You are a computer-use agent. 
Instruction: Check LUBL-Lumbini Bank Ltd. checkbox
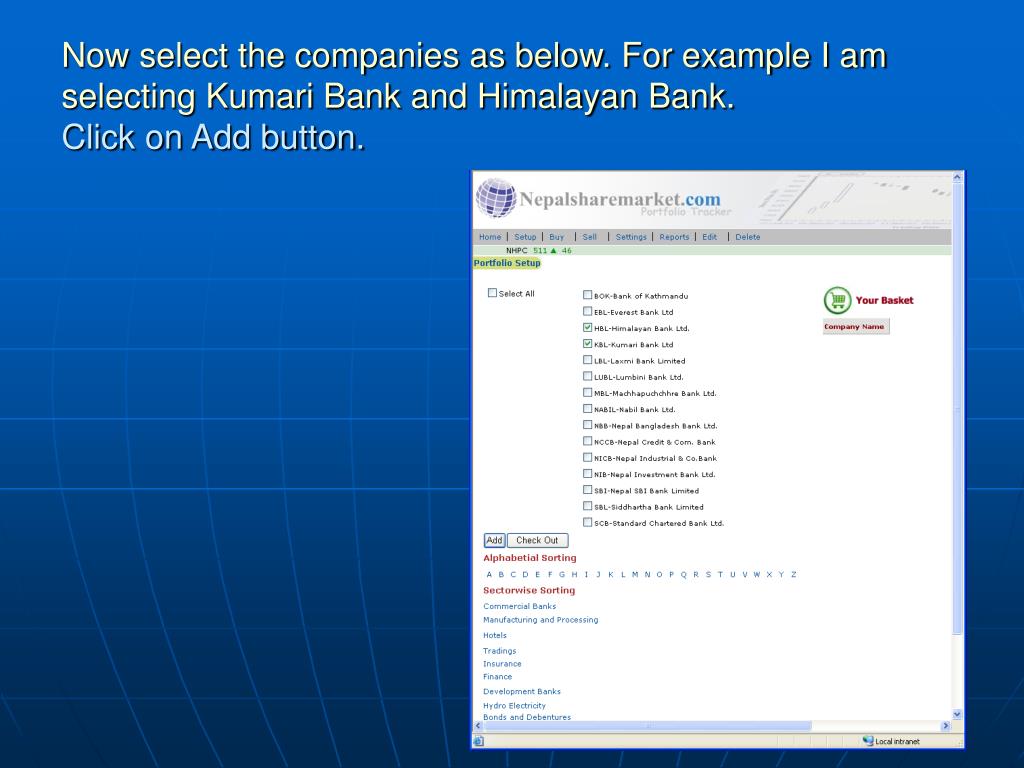pyautogui.click(x=587, y=376)
